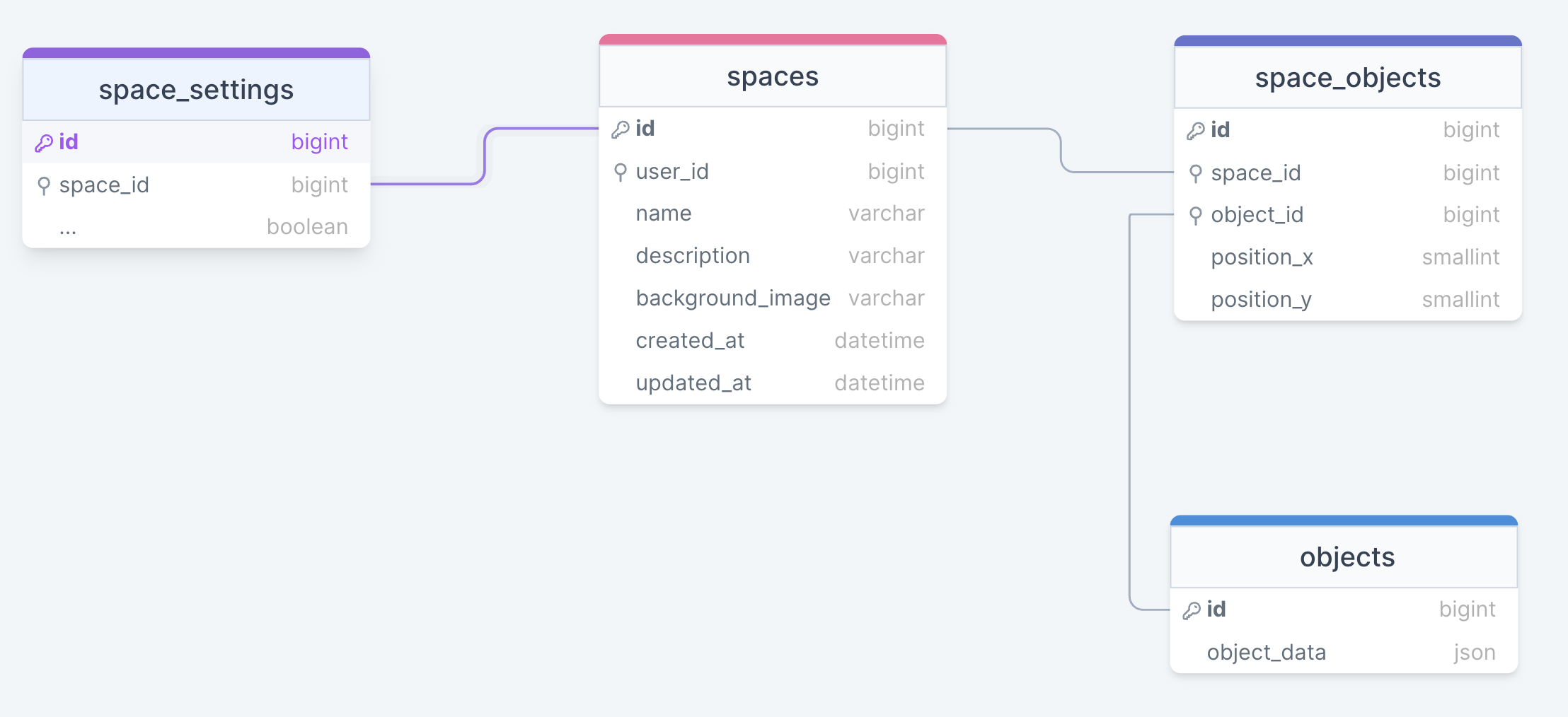Click the foreign key icon beside space_settings space_id
This screenshot has width=1568, height=717.
coord(44,186)
